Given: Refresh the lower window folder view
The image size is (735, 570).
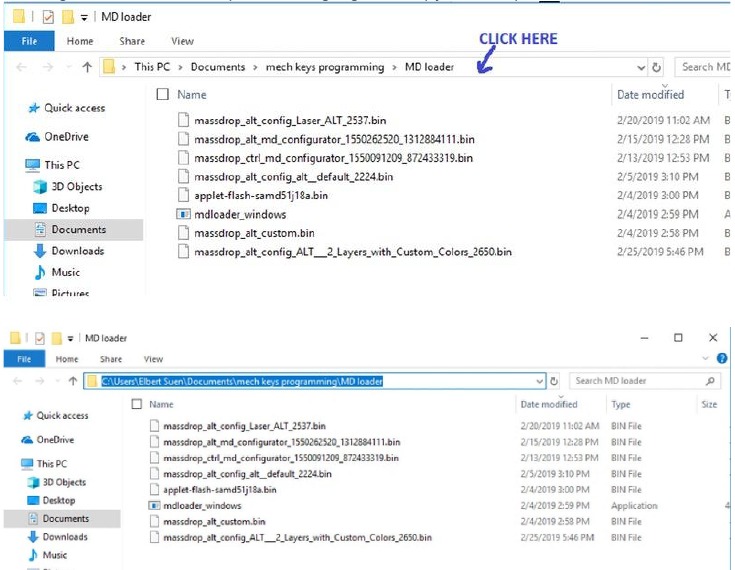Looking at the screenshot, I should [x=554, y=381].
